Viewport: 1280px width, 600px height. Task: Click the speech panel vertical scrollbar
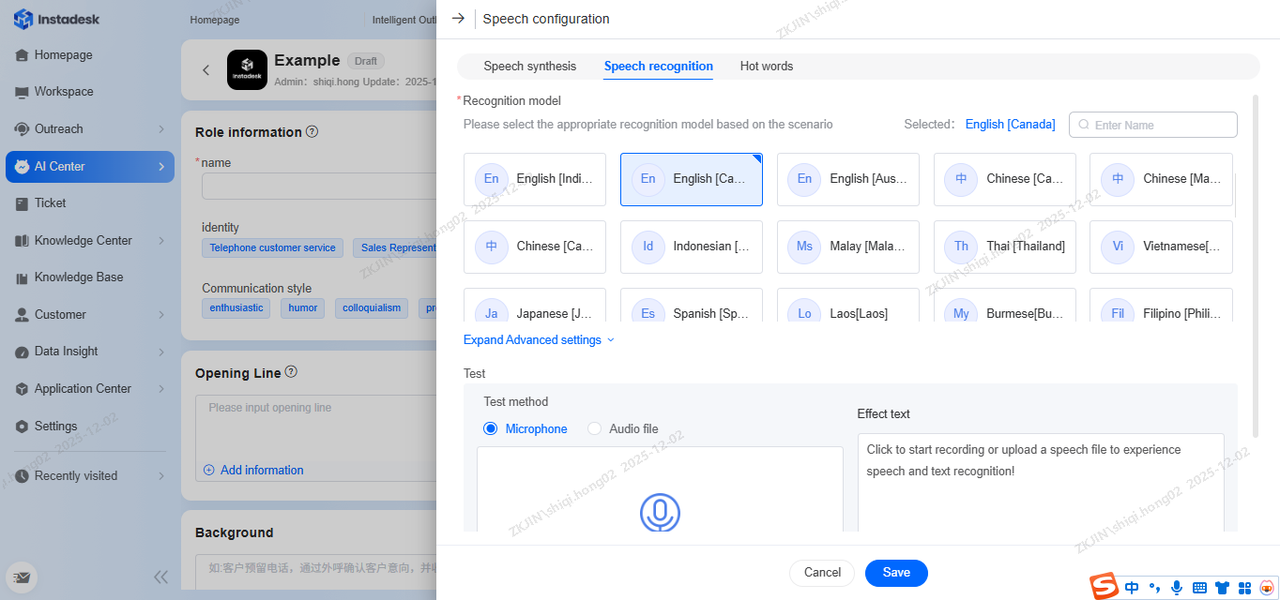tap(1255, 260)
